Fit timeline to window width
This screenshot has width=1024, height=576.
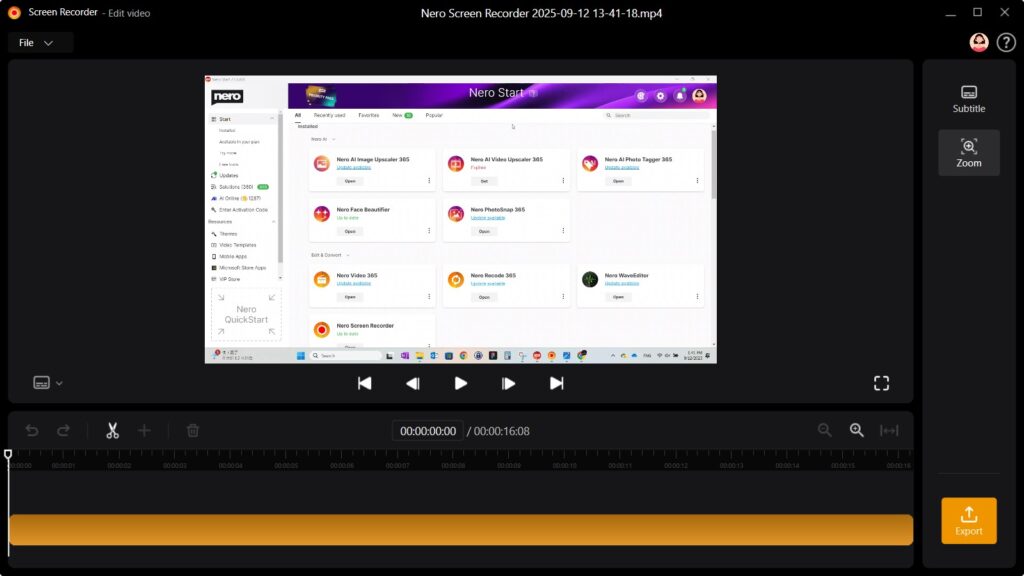(x=888, y=430)
